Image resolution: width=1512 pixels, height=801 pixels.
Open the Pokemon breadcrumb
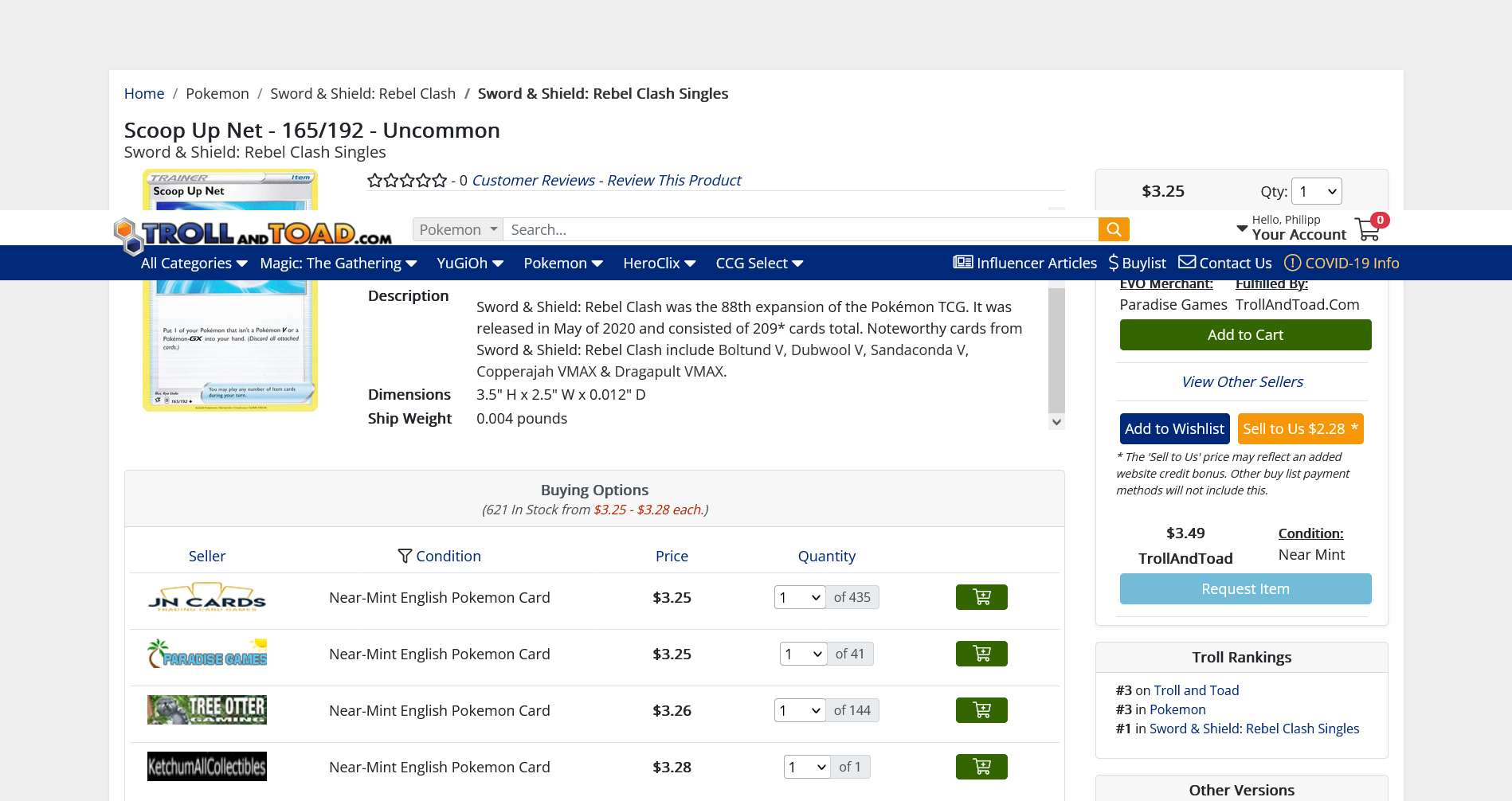pyautogui.click(x=217, y=94)
